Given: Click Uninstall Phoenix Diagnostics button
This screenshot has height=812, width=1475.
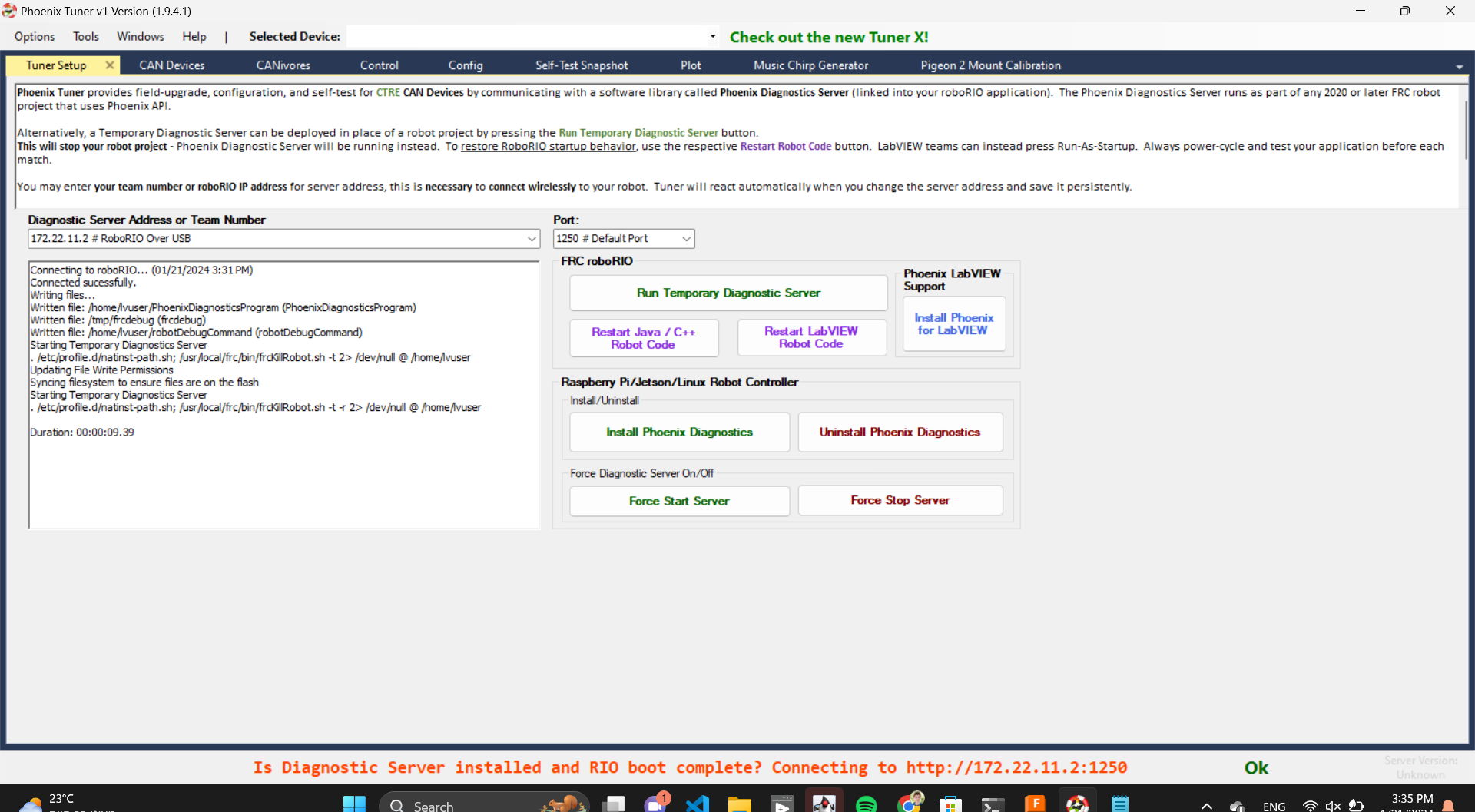Looking at the screenshot, I should click(x=900, y=432).
